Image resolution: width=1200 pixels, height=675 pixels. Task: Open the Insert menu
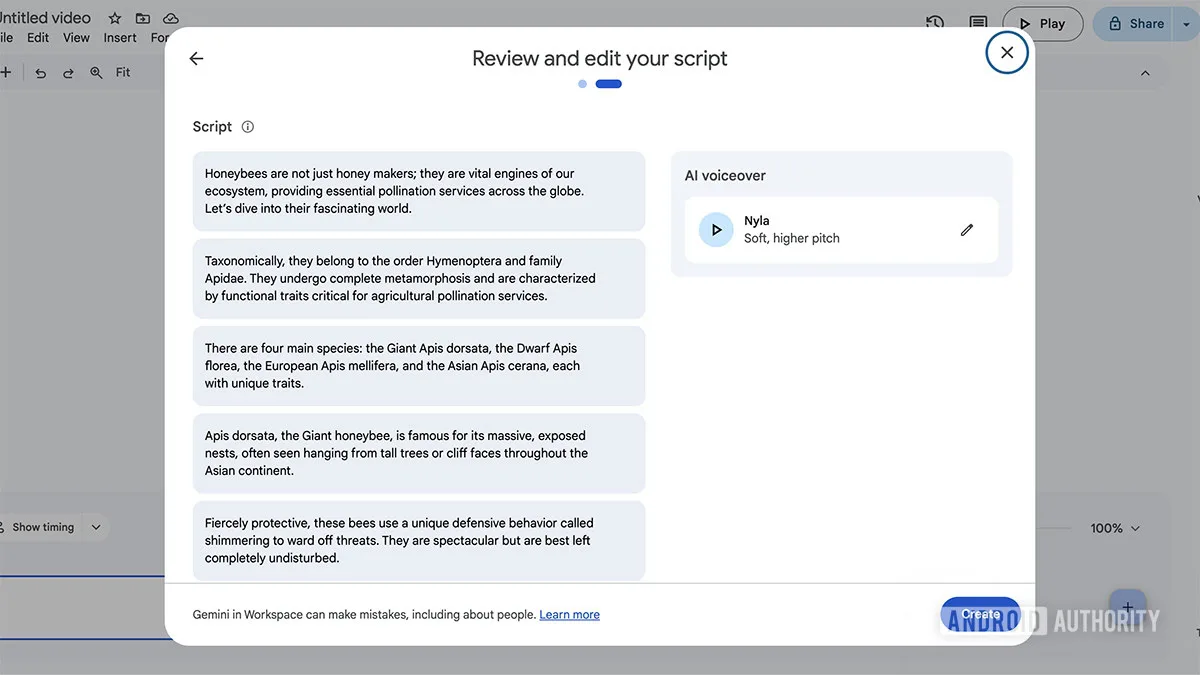point(120,38)
